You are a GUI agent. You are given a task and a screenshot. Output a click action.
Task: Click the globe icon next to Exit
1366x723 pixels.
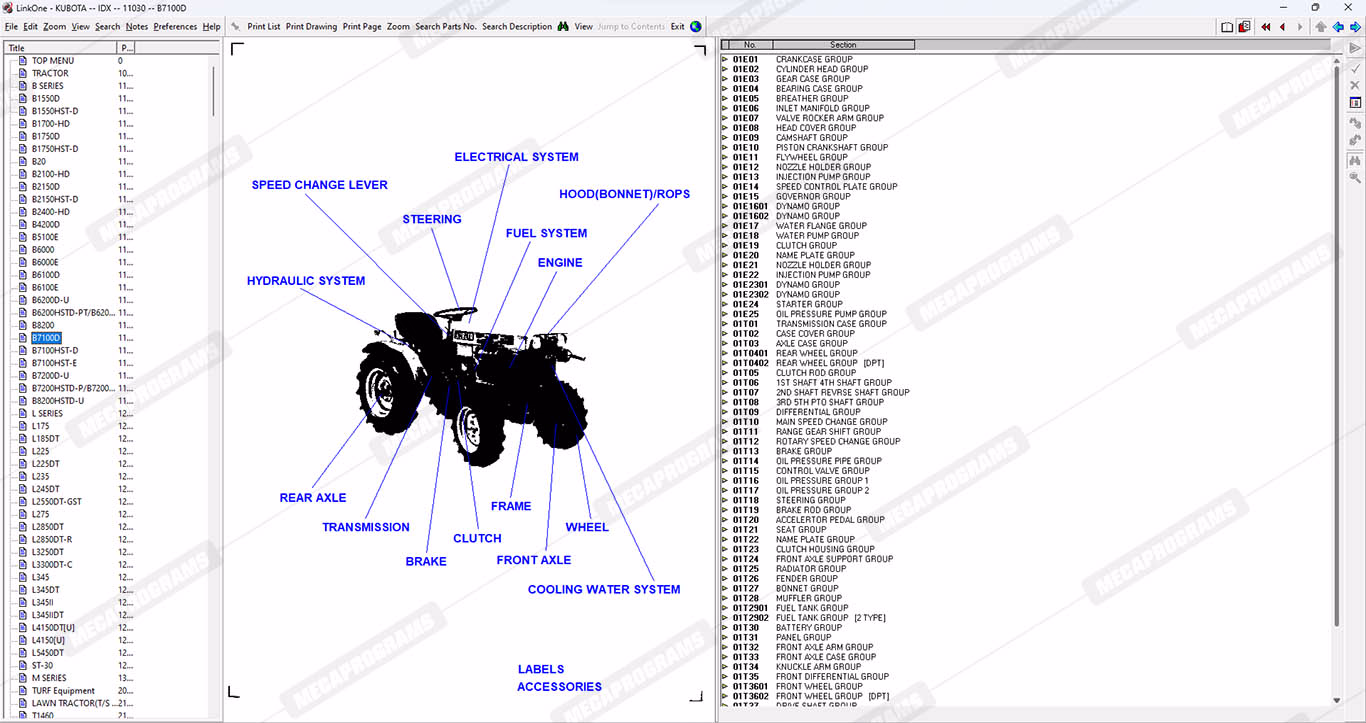tap(696, 27)
